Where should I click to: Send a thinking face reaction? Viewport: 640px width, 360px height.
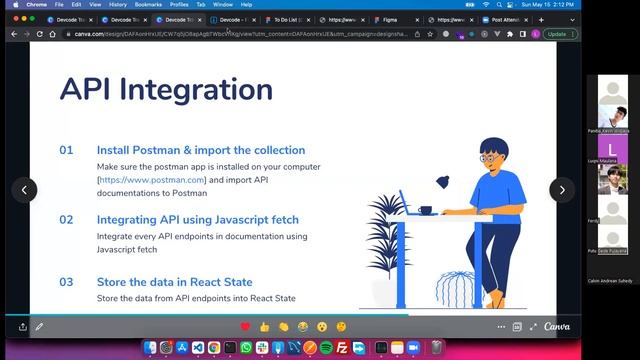click(x=341, y=327)
